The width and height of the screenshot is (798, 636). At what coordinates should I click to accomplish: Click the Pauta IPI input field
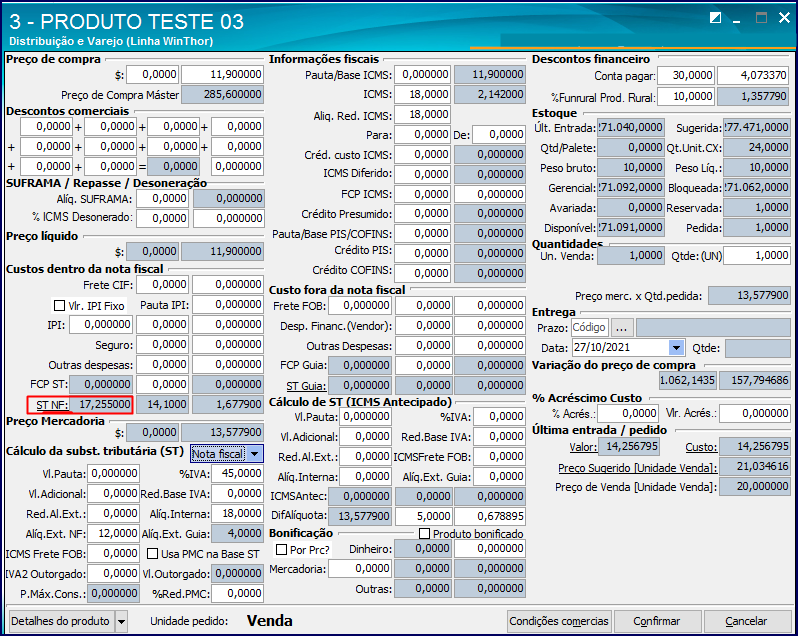(228, 304)
